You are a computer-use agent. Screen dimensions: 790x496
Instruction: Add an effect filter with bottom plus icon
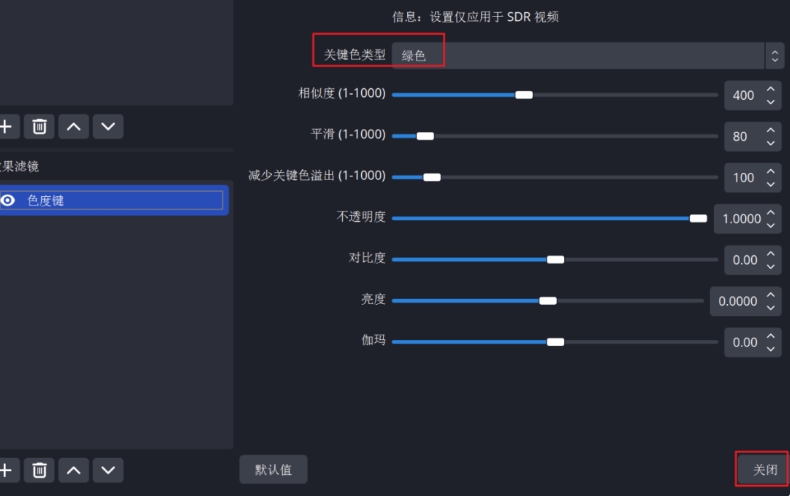click(x=7, y=470)
